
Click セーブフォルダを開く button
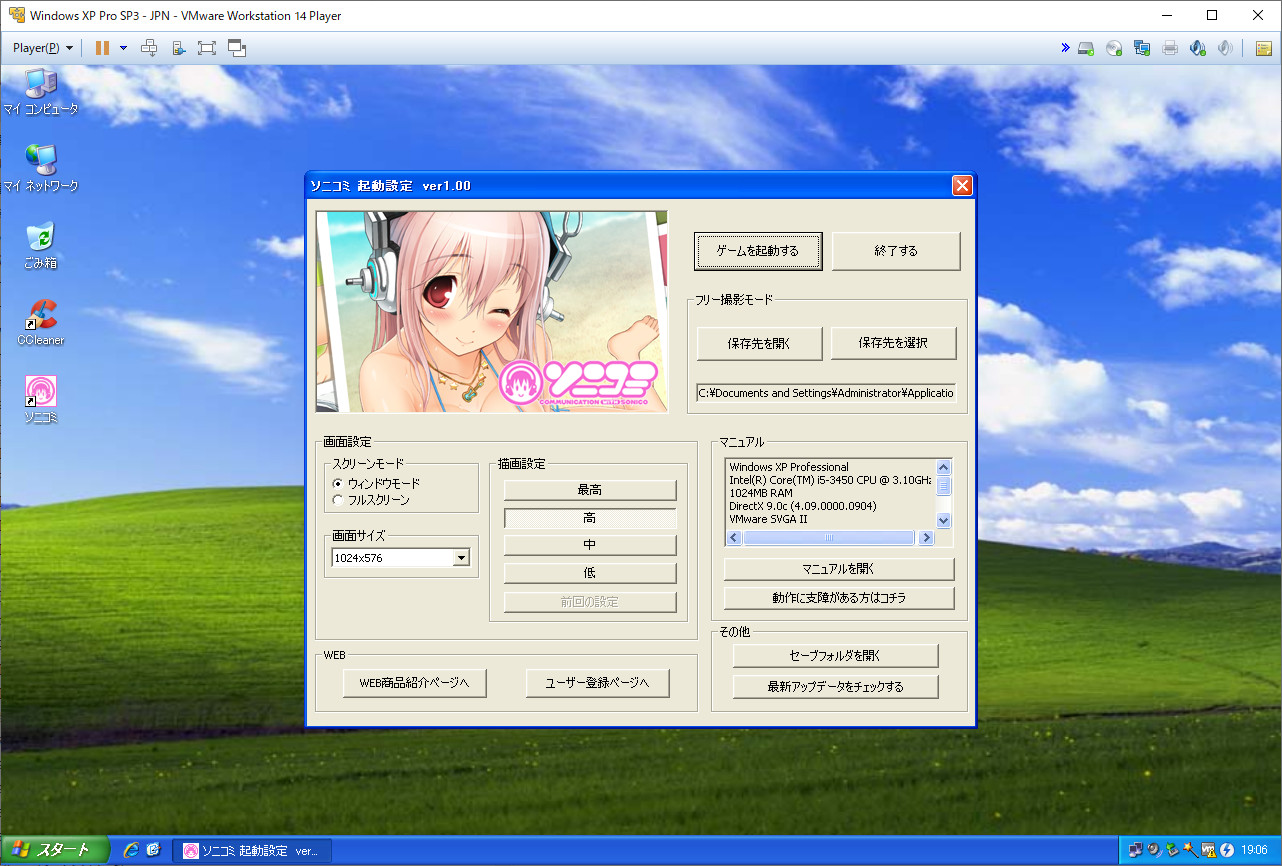[836, 656]
